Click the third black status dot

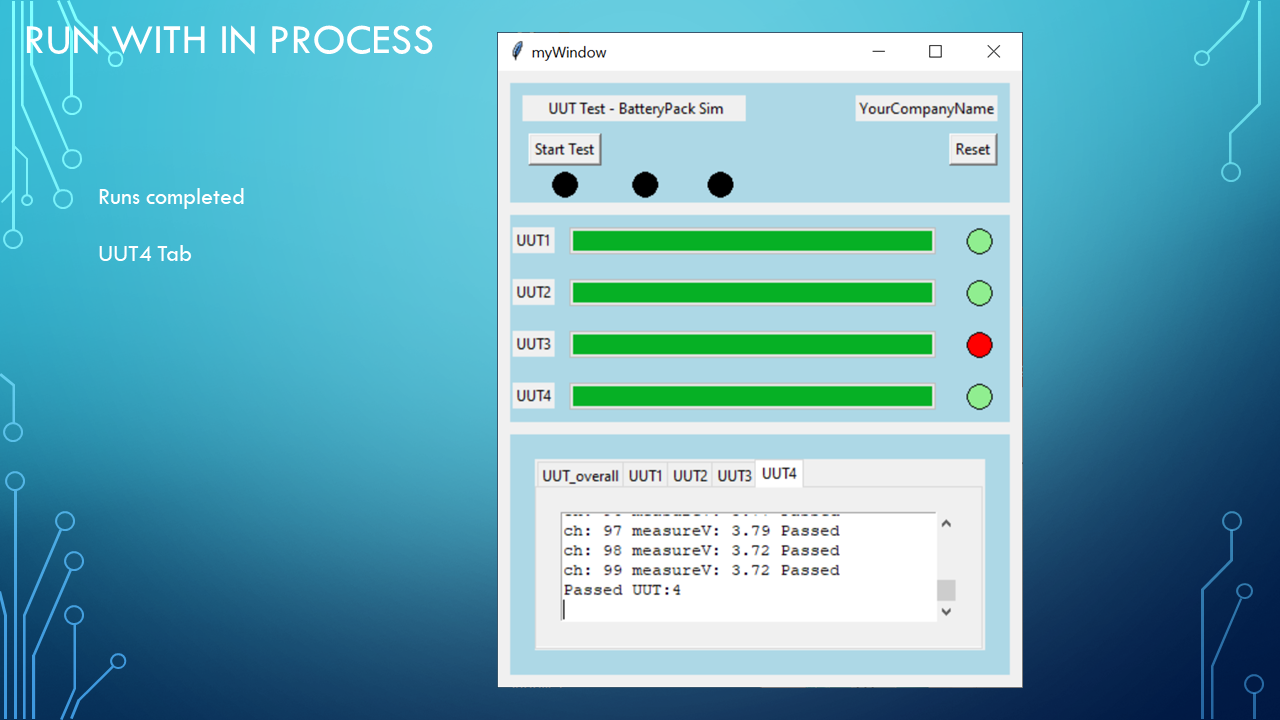pyautogui.click(x=721, y=184)
